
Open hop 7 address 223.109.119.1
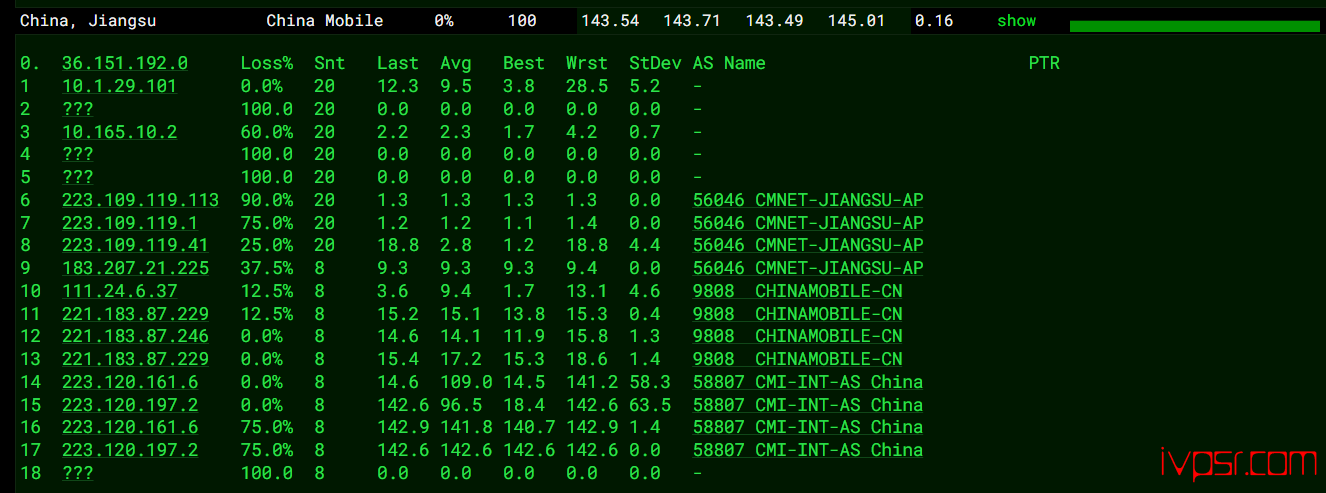pos(129,223)
